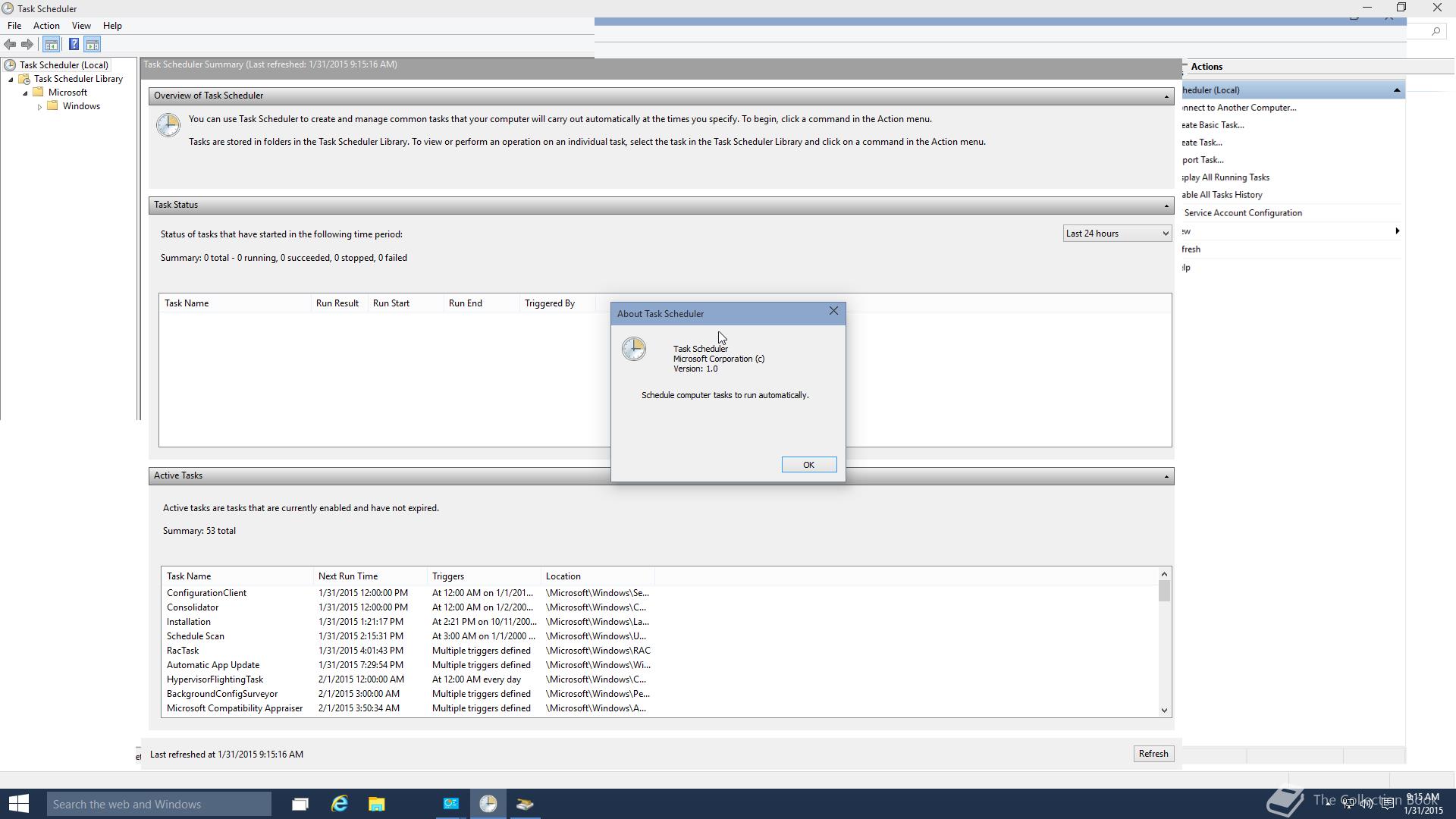Click Display All Running Tasks action
1456x819 pixels.
(x=1225, y=177)
